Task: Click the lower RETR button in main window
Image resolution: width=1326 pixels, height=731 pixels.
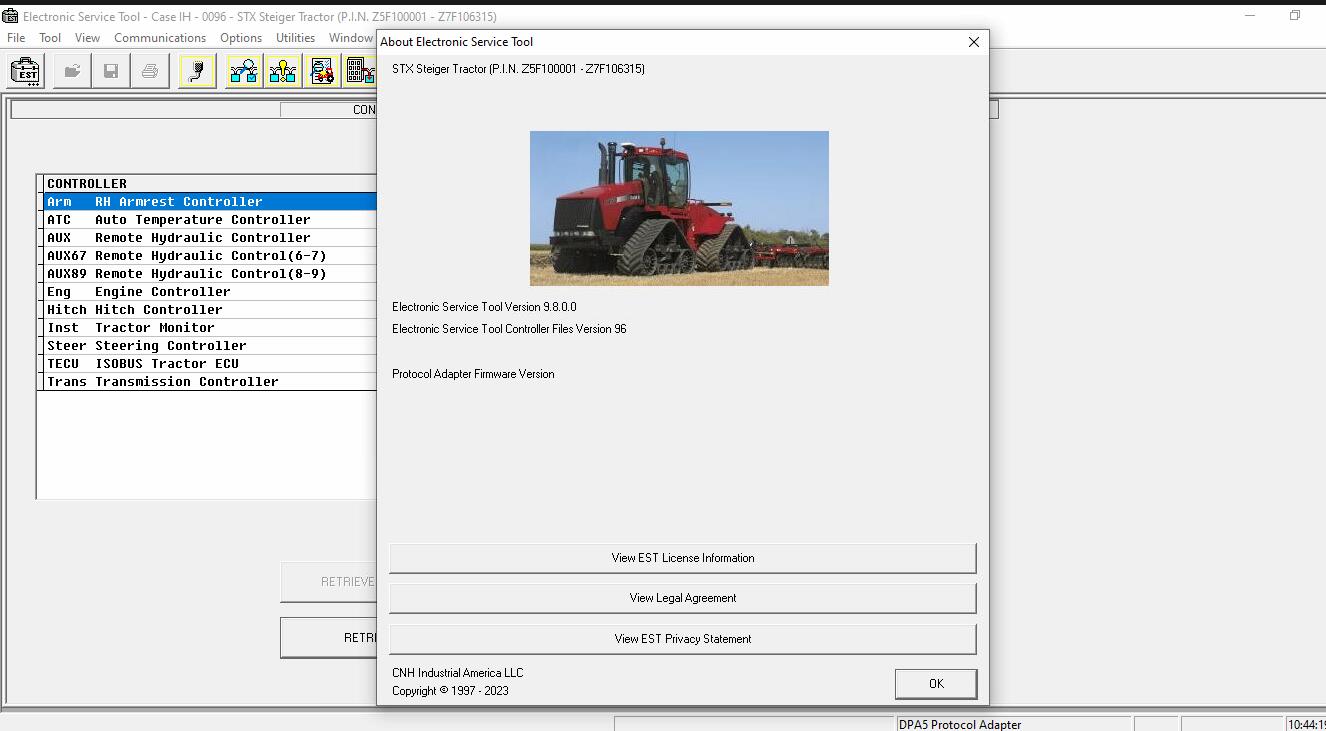Action: (329, 638)
